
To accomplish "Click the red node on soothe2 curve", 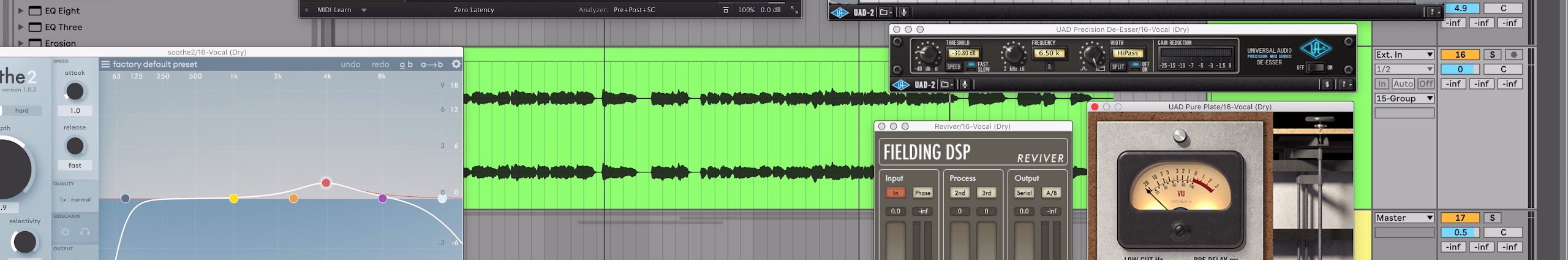I will pos(326,183).
